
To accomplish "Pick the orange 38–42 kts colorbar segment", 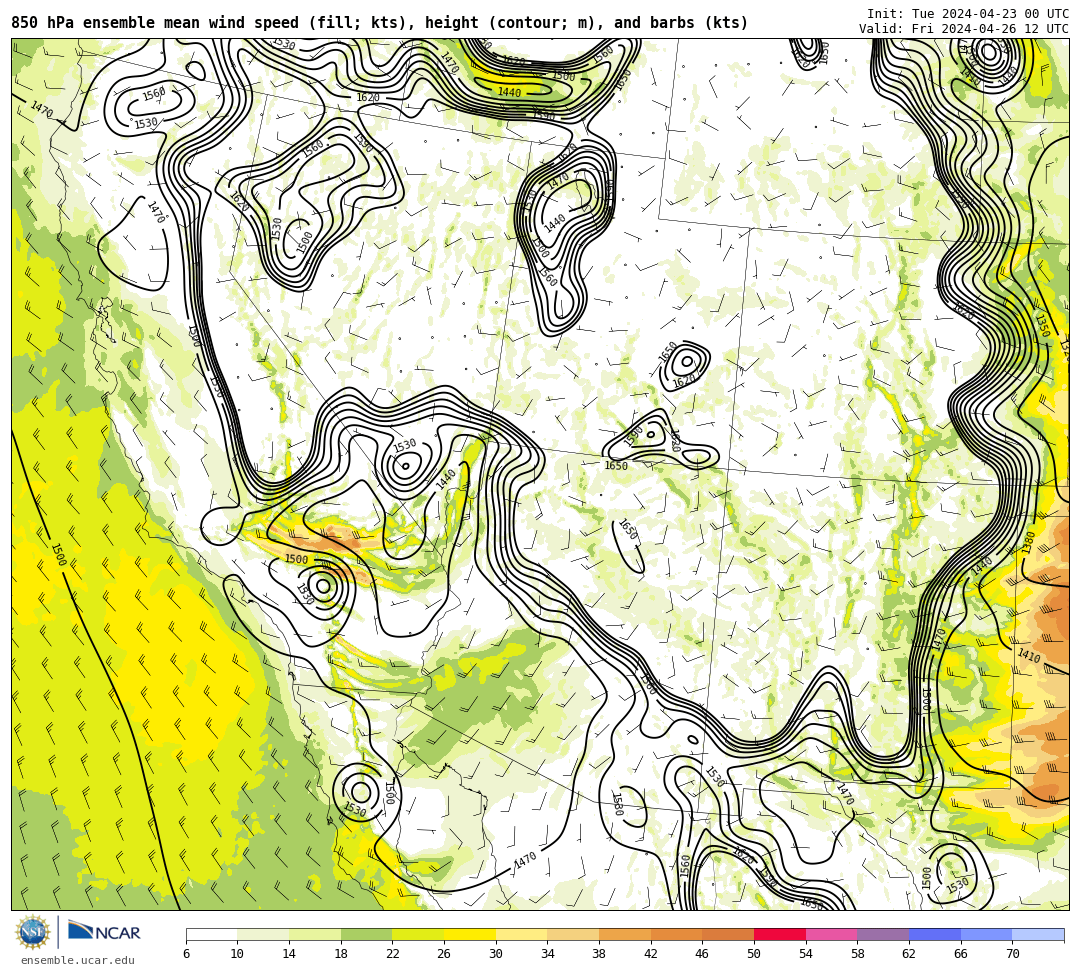I will 625,934.
